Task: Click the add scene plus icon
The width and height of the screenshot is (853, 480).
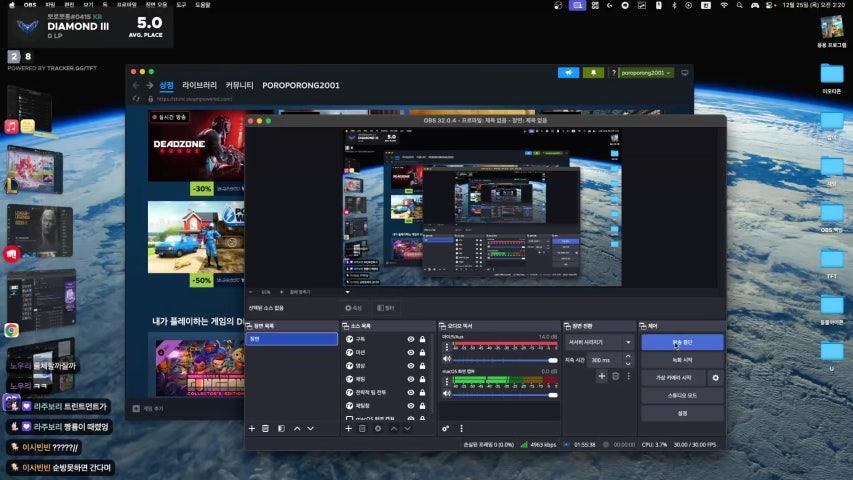Action: [252, 428]
